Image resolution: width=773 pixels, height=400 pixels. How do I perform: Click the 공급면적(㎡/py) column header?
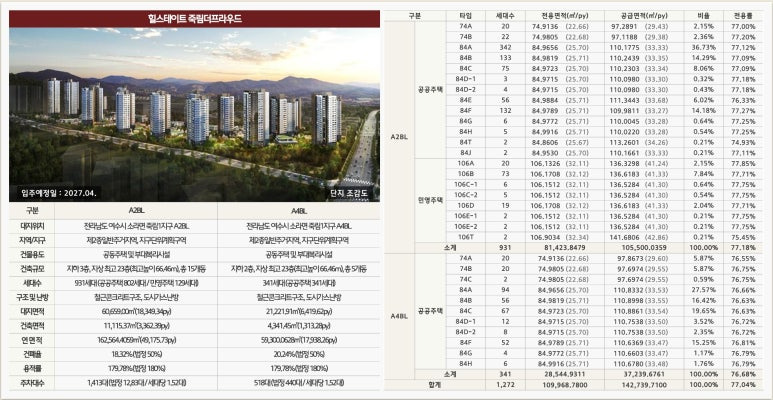click(643, 16)
